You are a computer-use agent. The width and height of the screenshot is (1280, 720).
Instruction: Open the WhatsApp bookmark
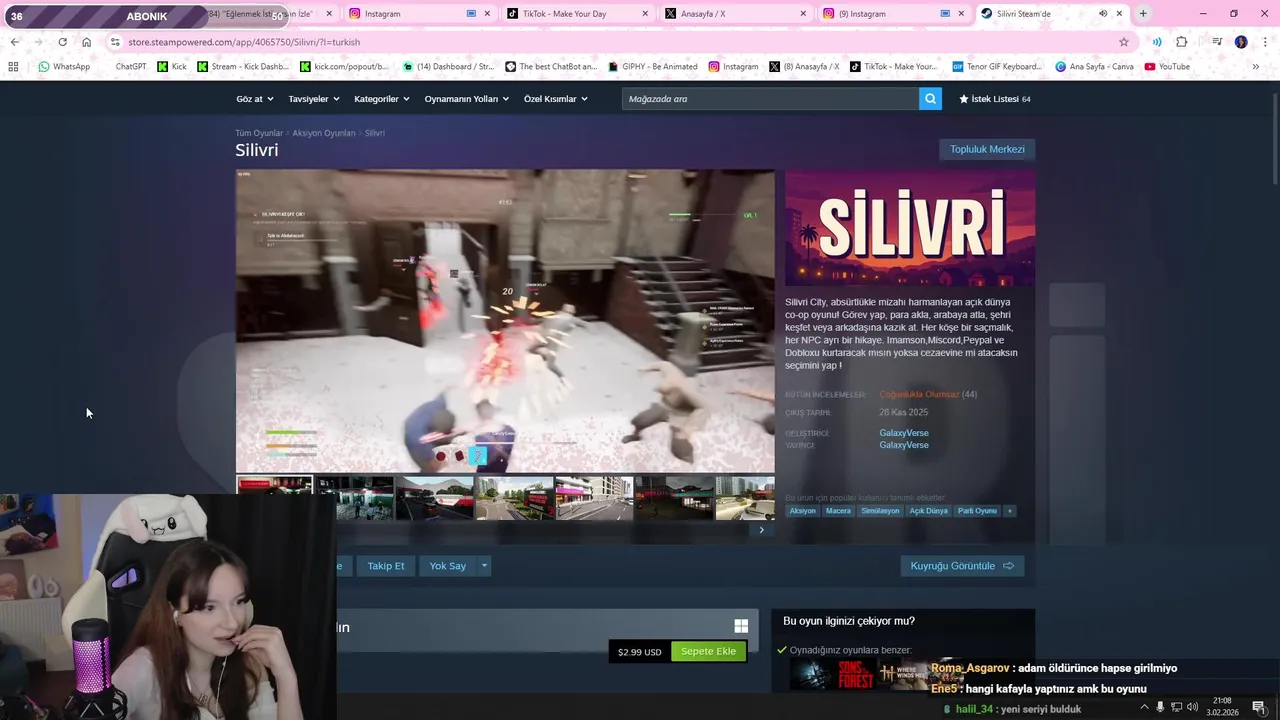[64, 67]
